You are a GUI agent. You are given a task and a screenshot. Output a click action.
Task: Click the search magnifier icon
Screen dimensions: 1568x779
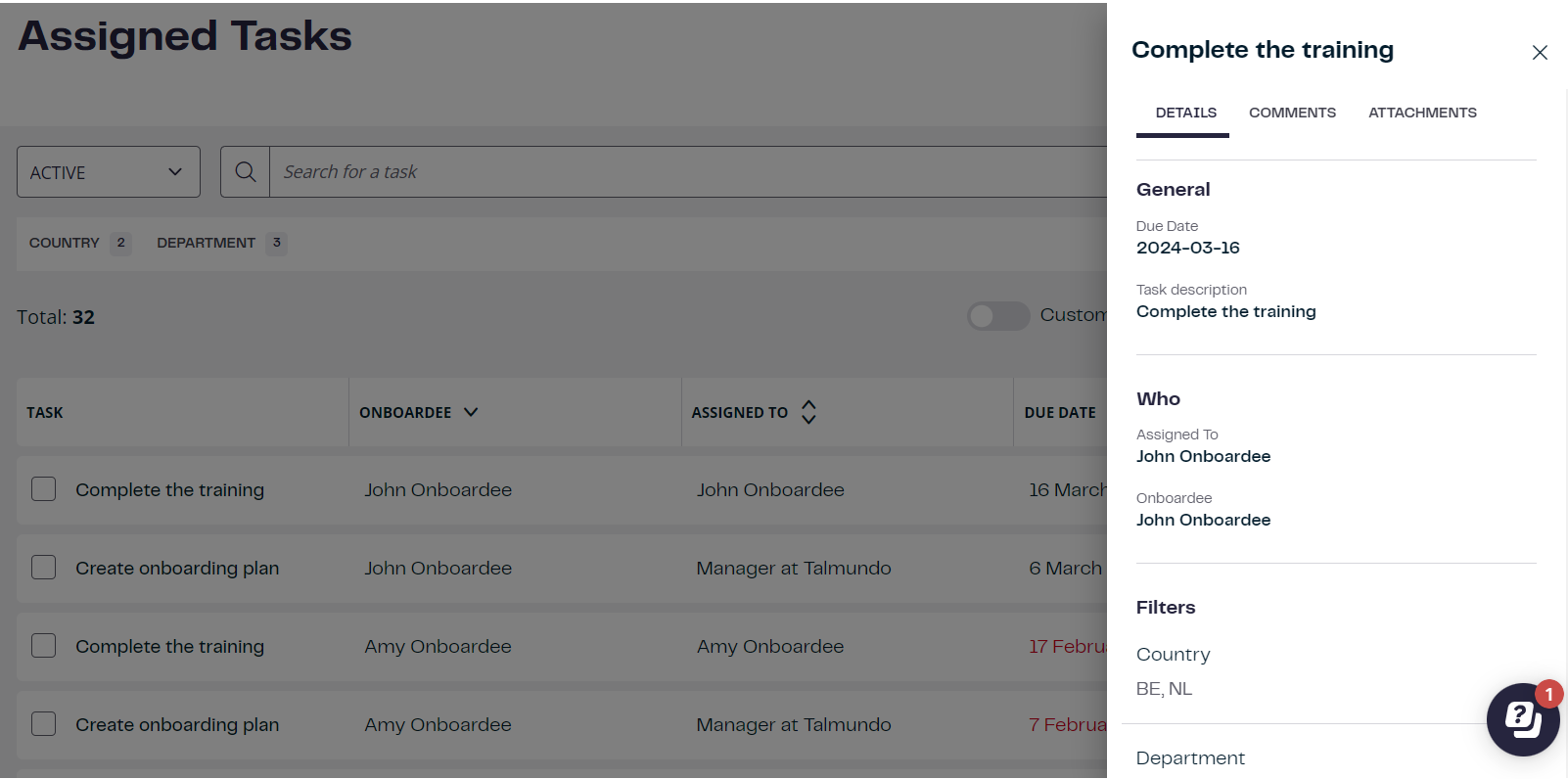point(246,172)
